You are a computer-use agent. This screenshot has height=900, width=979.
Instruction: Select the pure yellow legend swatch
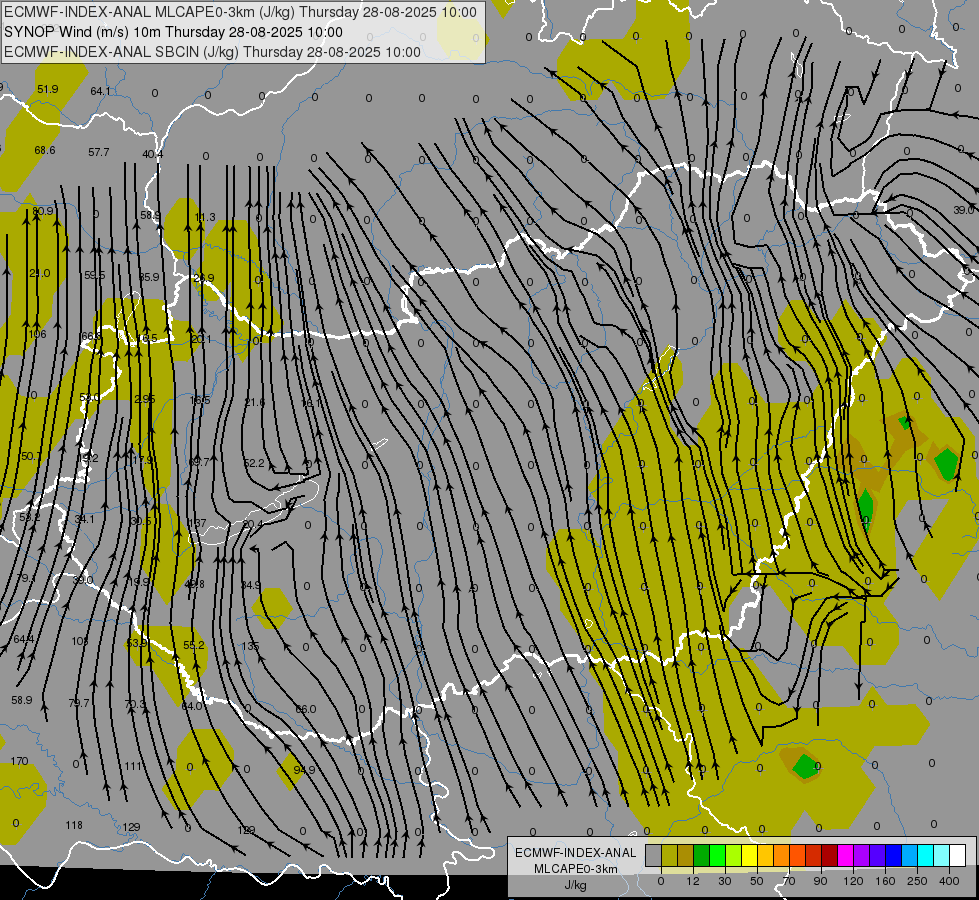750,856
